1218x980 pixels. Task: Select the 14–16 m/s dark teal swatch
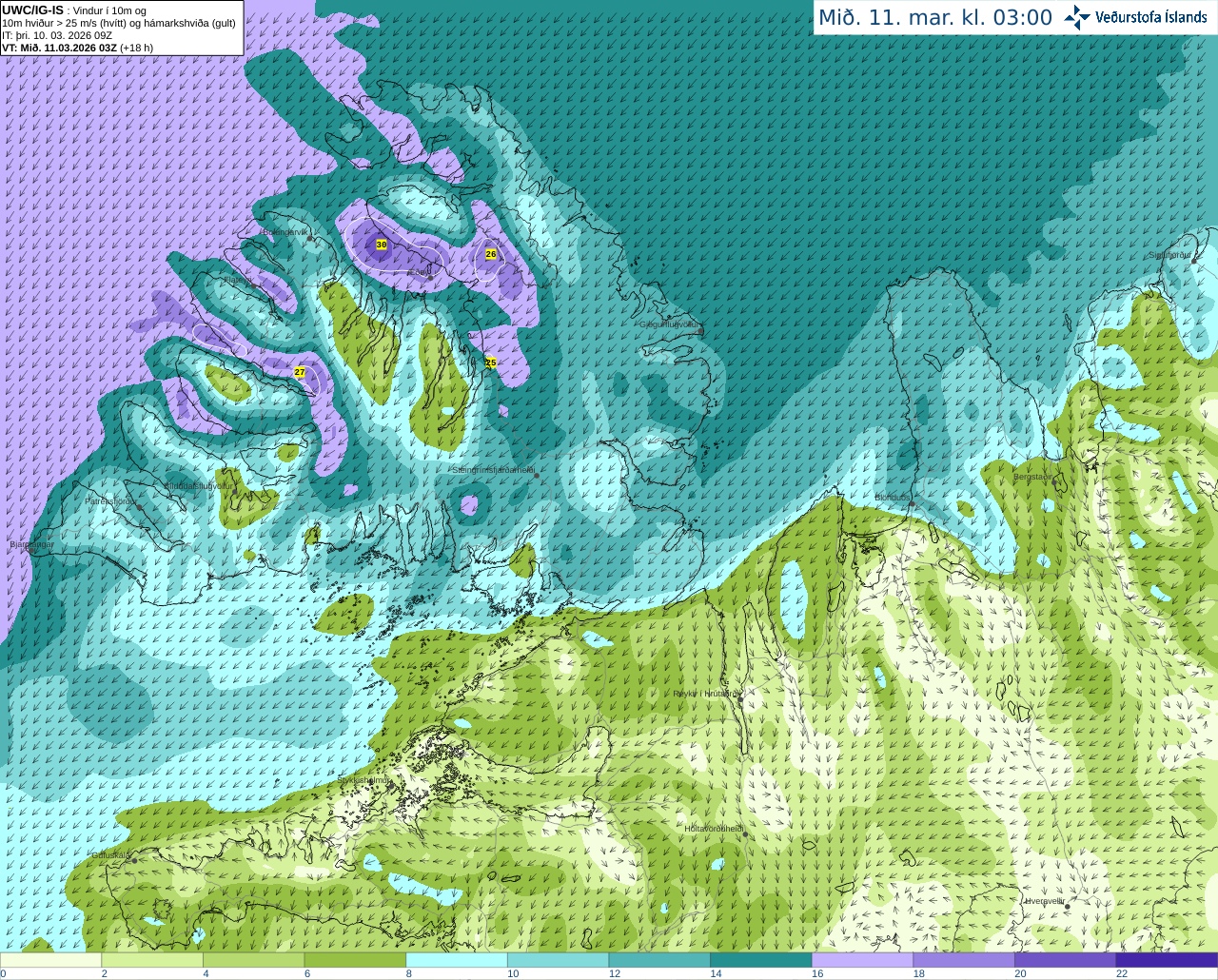(x=761, y=960)
